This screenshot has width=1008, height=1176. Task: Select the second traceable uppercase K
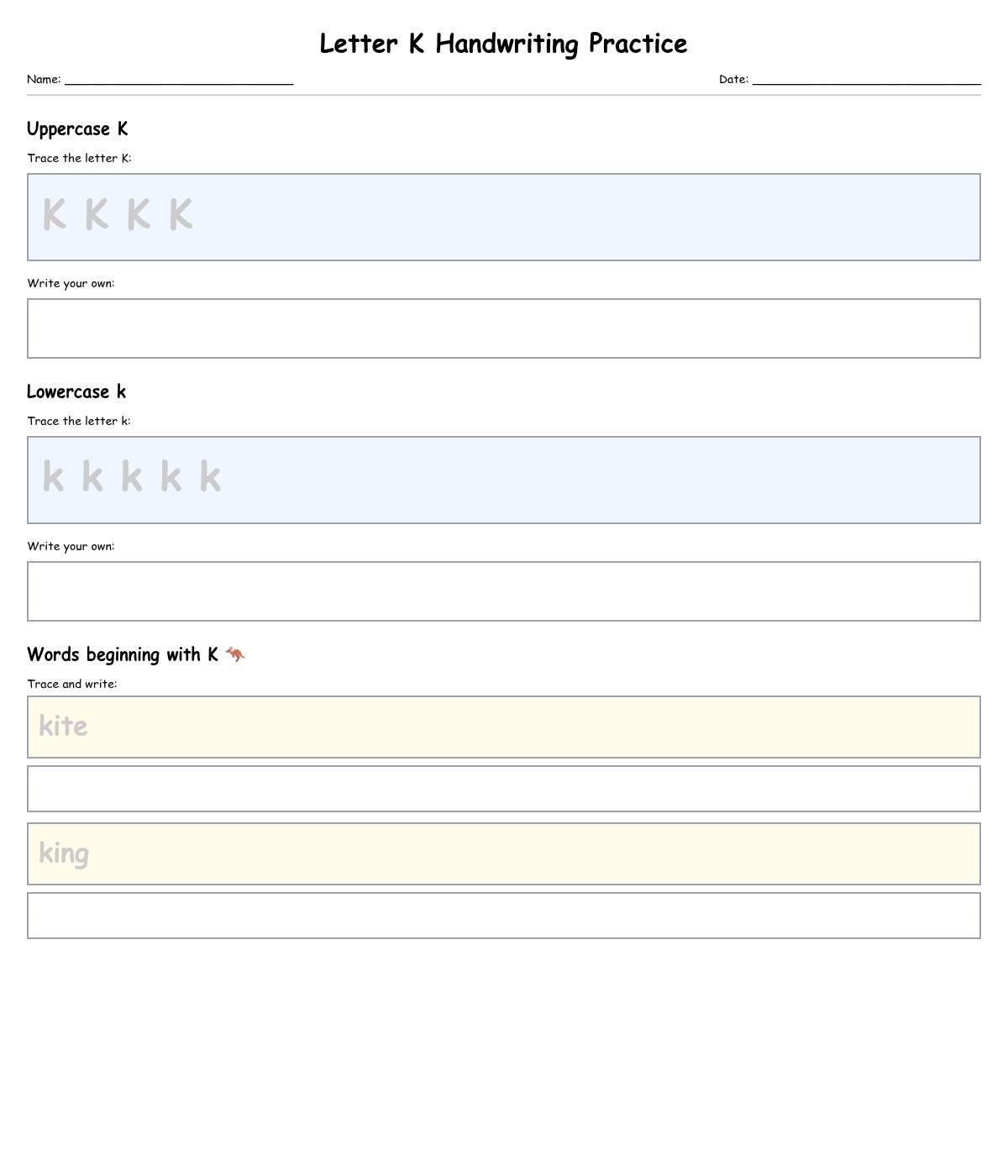(97, 215)
